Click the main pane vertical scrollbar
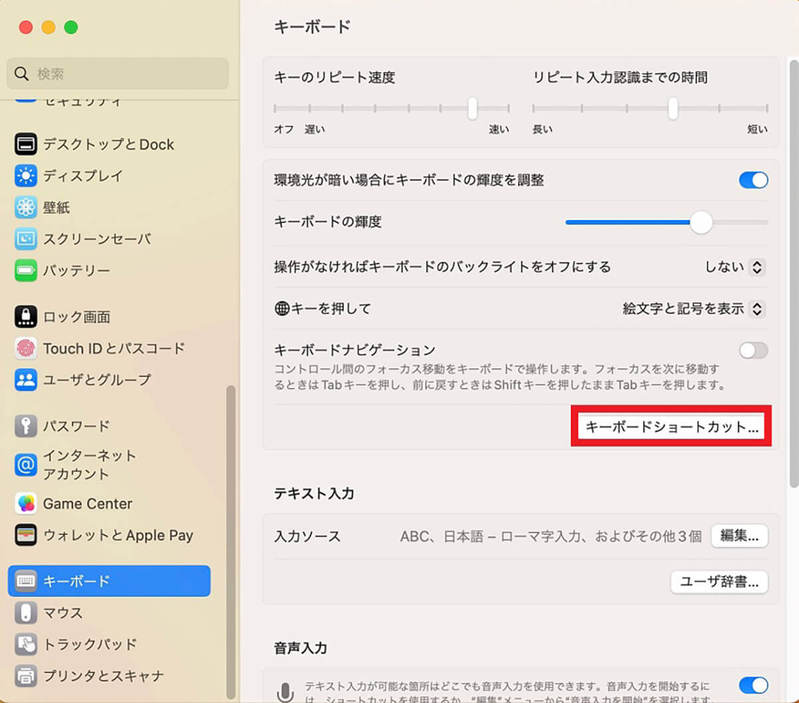Image resolution: width=799 pixels, height=703 pixels. pos(794,274)
